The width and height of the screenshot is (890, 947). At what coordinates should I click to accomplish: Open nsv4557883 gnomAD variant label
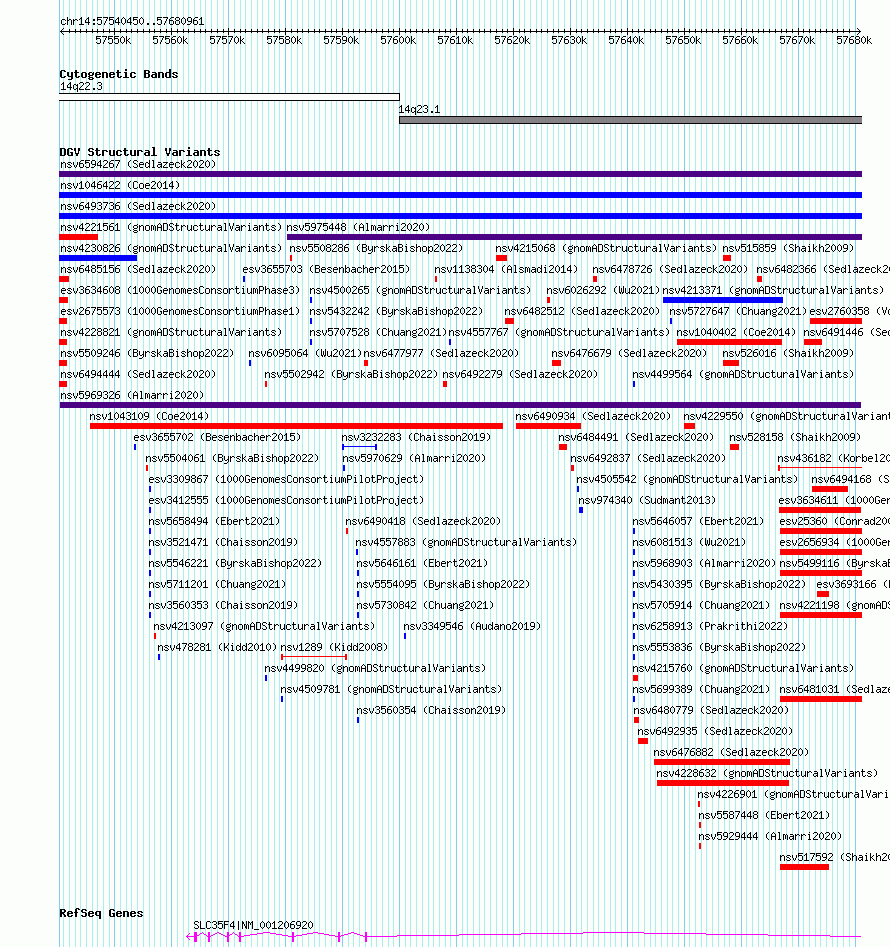pyautogui.click(x=466, y=542)
